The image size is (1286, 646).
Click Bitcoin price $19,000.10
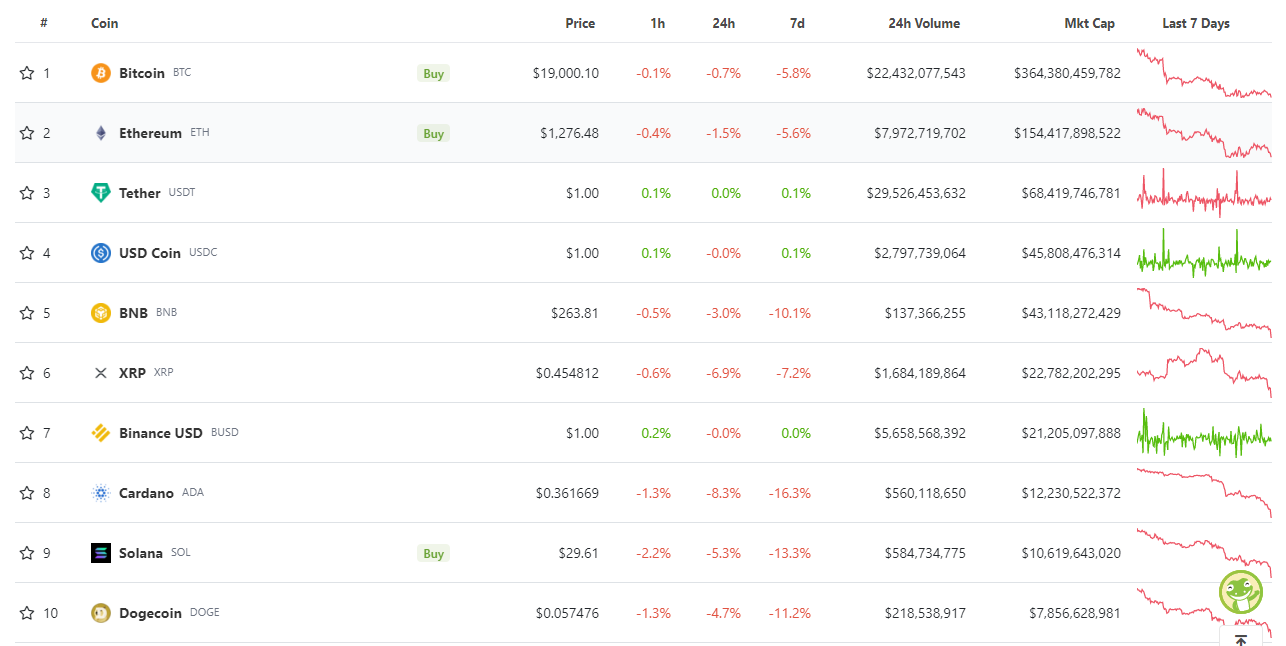click(566, 73)
